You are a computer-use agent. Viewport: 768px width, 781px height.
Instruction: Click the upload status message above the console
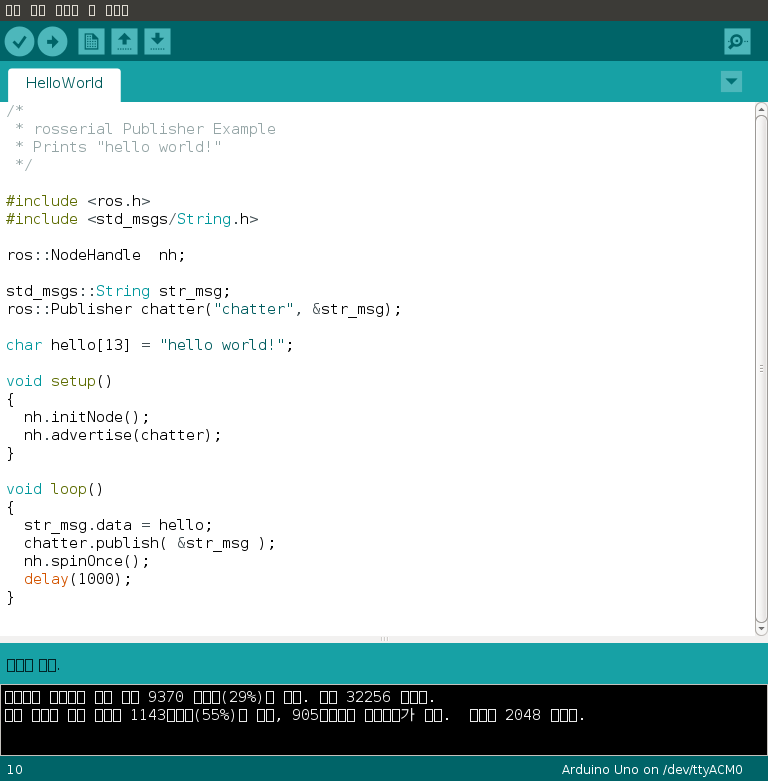[33, 665]
